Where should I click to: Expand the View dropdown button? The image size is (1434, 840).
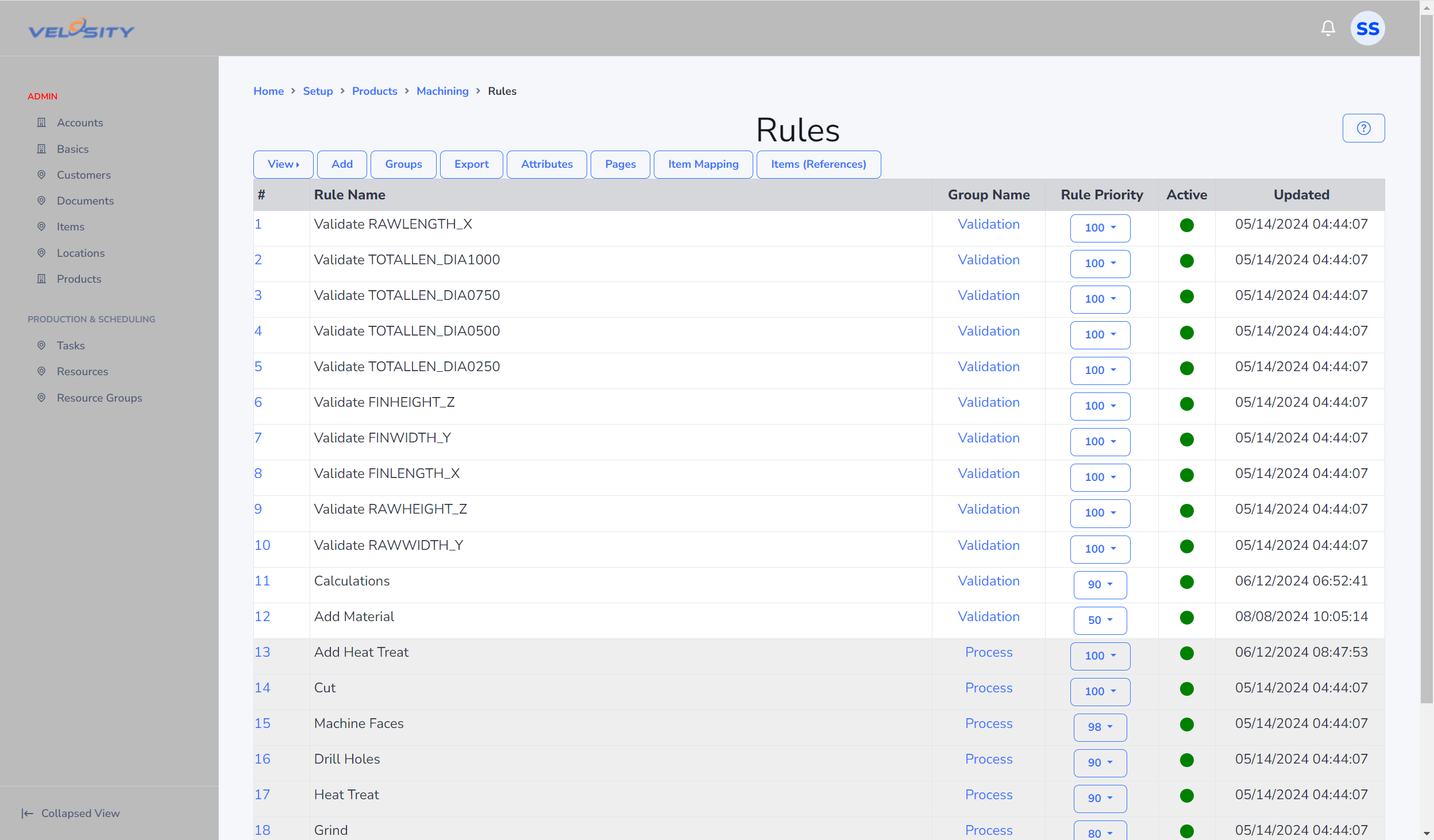click(283, 164)
